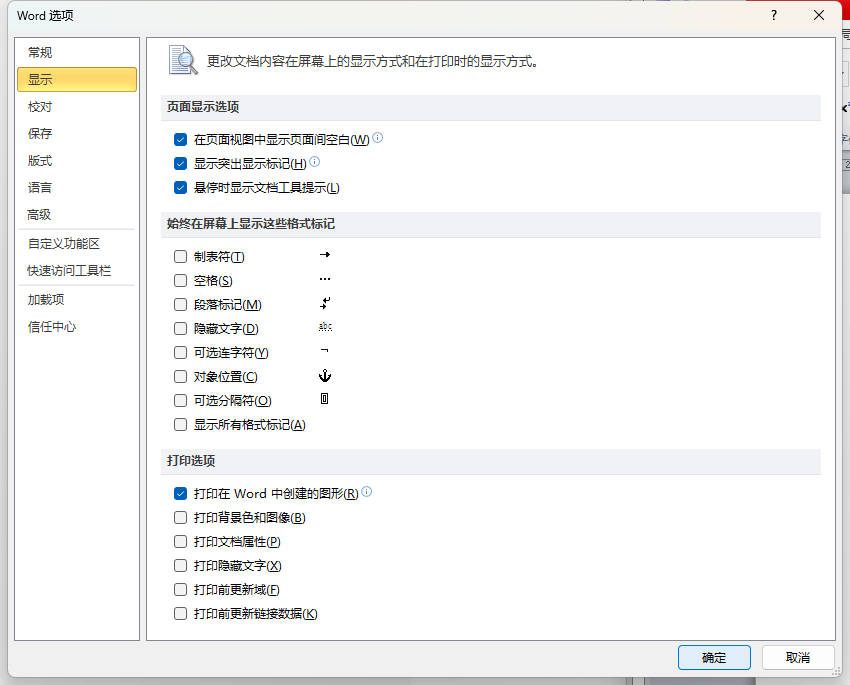This screenshot has width=850, height=685.
Task: Open the 加载项 category
Action: (x=77, y=300)
